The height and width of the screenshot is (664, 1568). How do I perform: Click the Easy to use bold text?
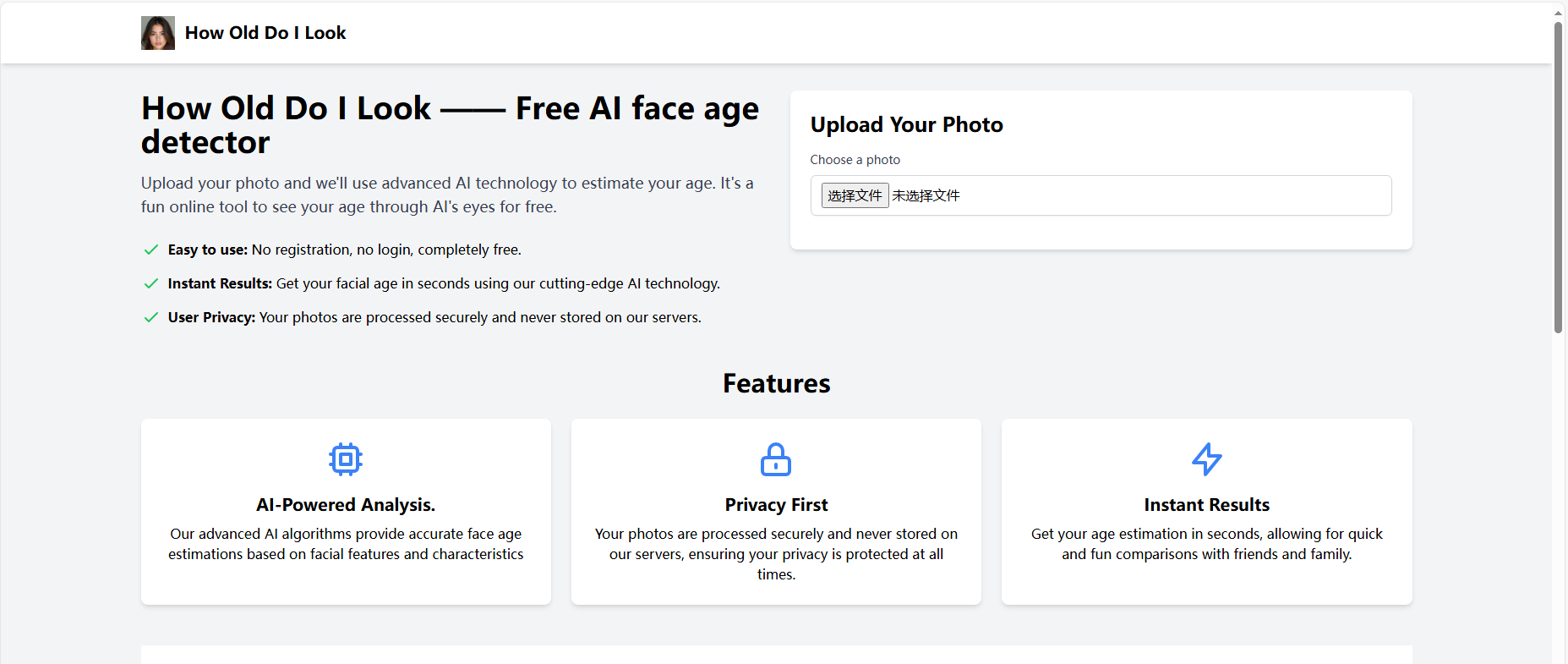click(x=207, y=250)
